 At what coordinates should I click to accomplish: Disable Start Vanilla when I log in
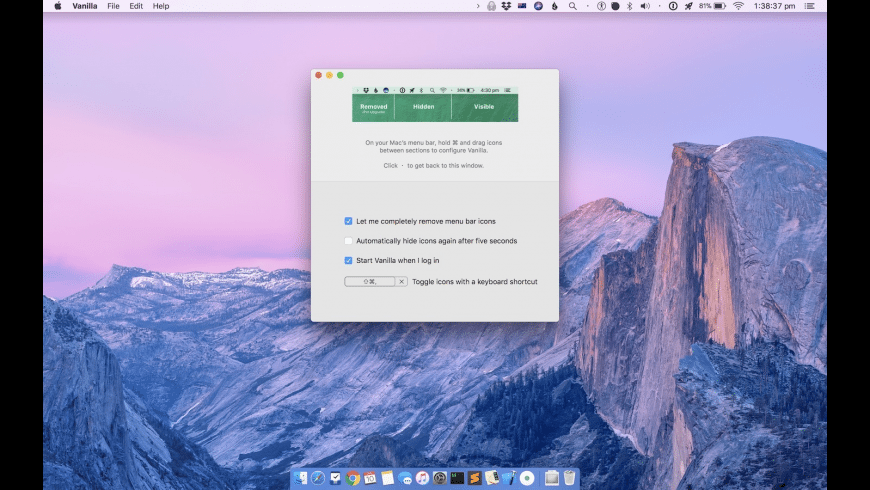[x=348, y=261]
